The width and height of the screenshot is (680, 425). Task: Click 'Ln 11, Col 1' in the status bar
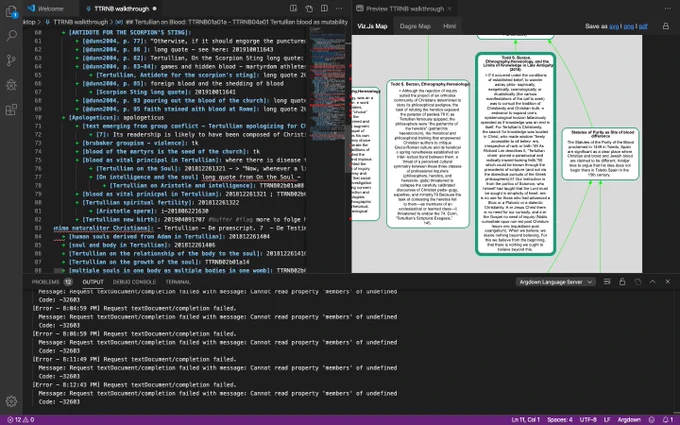pos(526,420)
